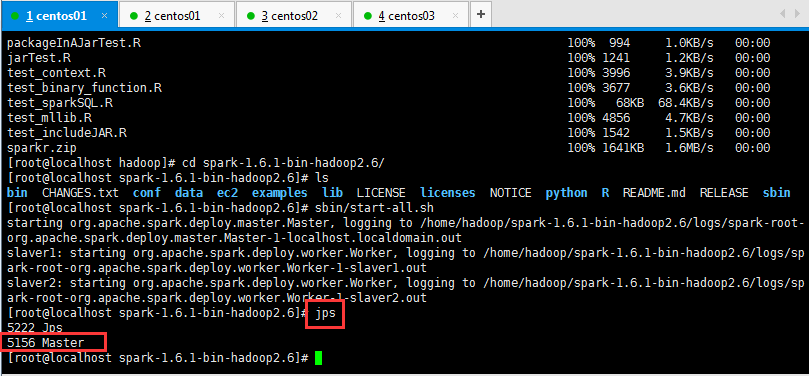809x376 pixels.
Task: Click the python directory name
Action: click(567, 193)
